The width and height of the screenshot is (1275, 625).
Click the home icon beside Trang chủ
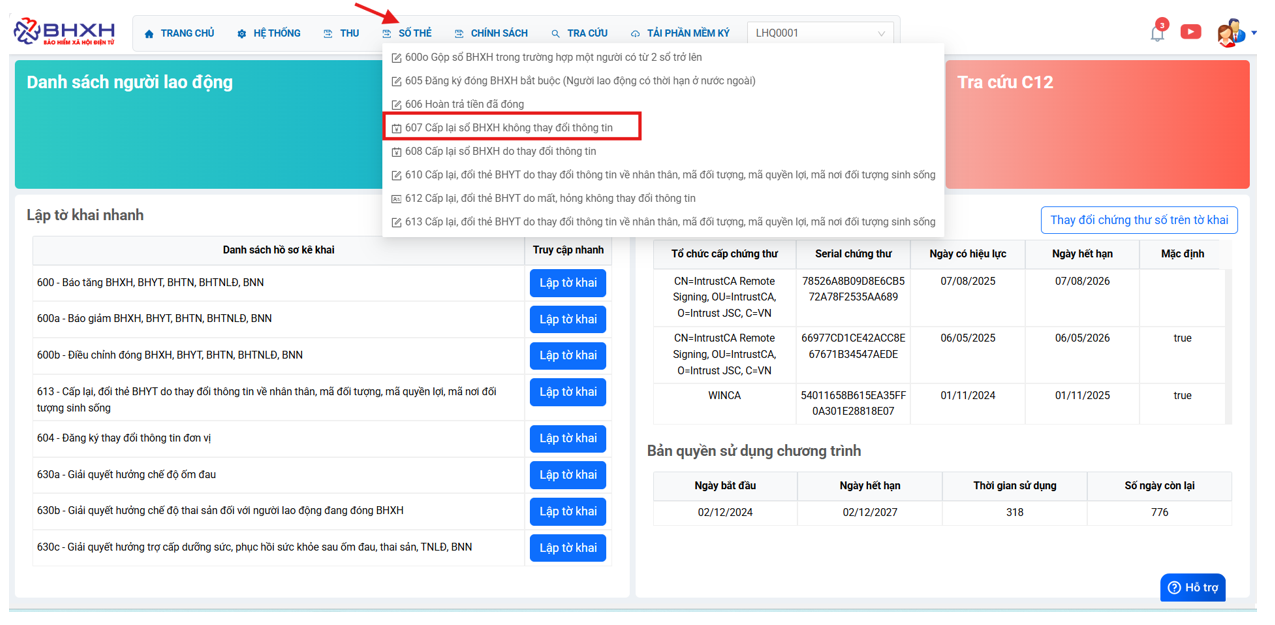tap(149, 34)
